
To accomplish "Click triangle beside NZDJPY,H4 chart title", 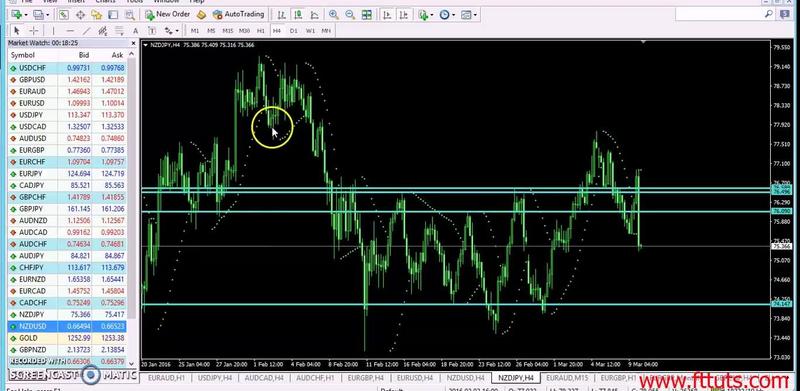I will 146,45.
